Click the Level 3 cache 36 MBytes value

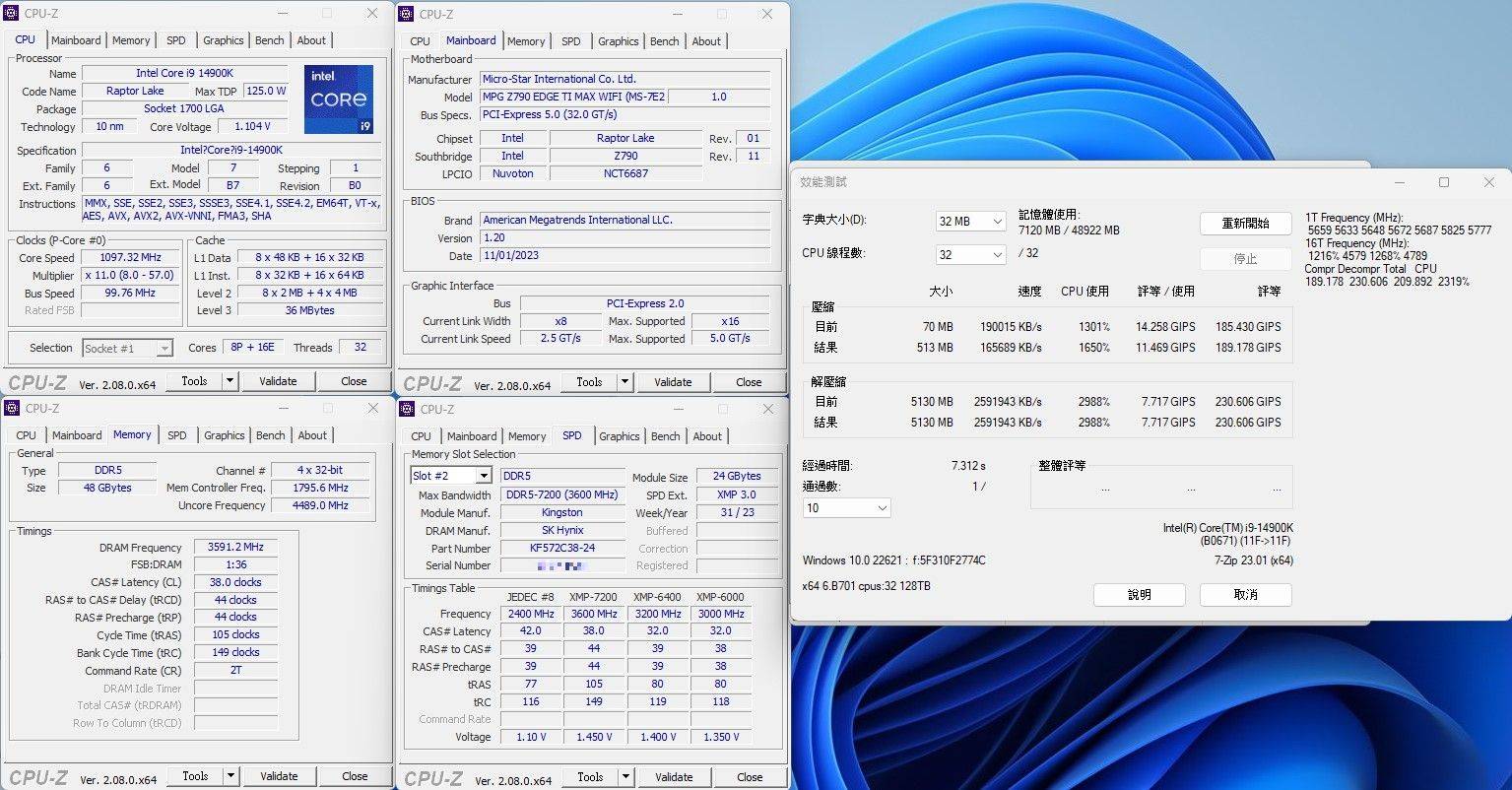click(x=309, y=311)
